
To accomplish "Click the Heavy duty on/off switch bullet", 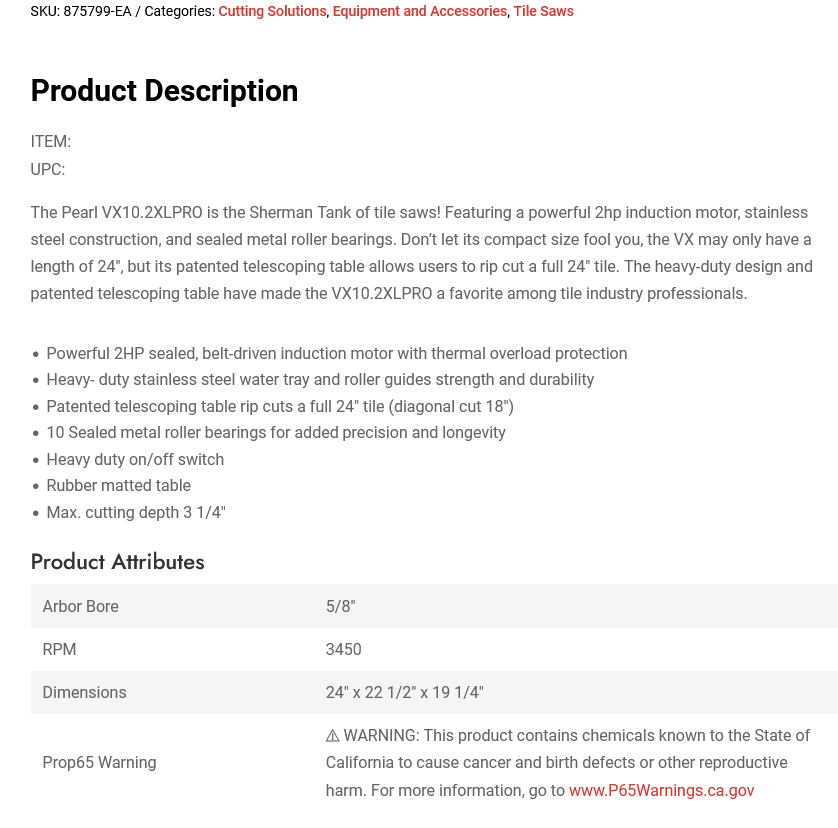I will tap(135, 459).
